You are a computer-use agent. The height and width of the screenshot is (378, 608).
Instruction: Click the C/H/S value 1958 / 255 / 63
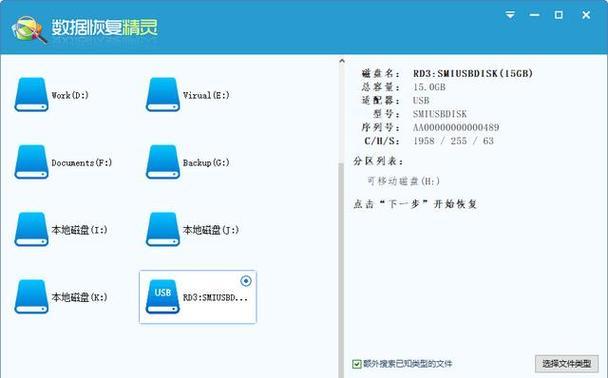coord(453,141)
